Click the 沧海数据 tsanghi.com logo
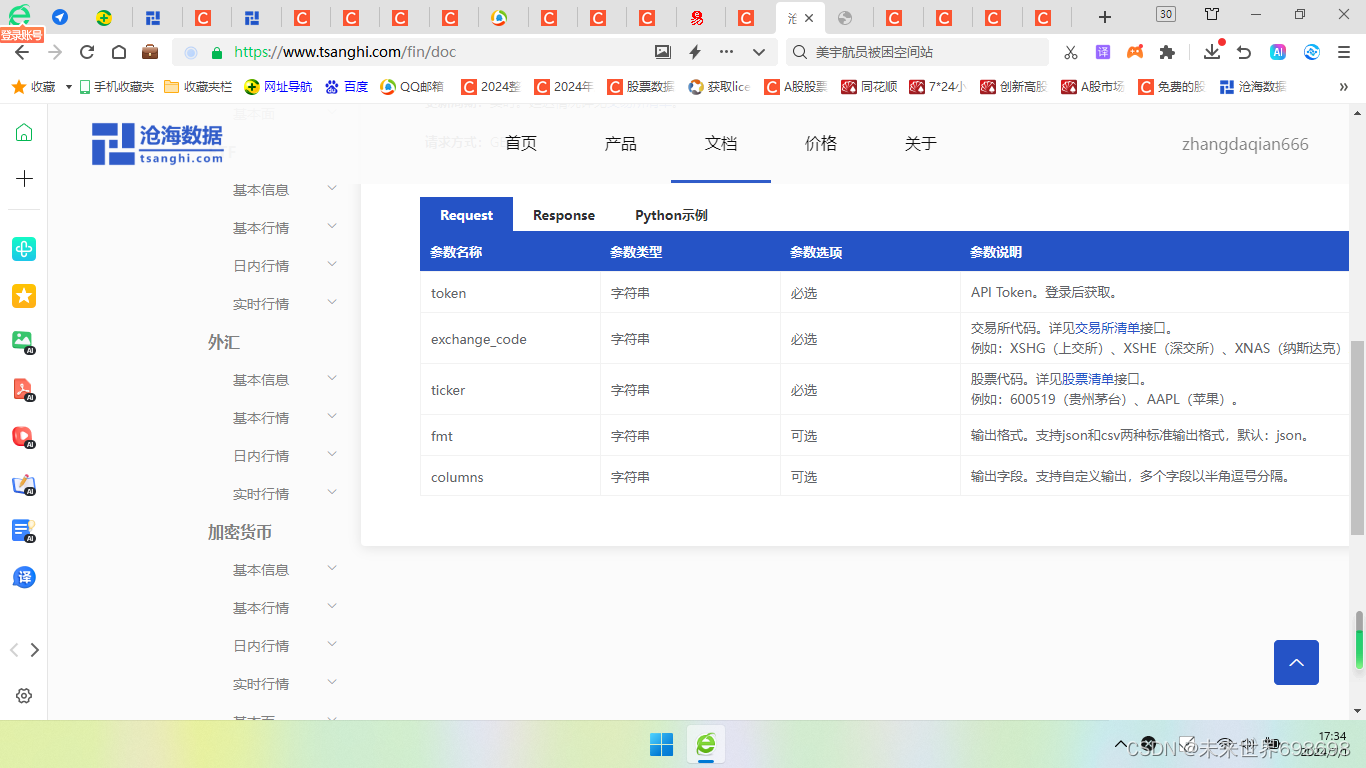Viewport: 1366px width, 768px height. (158, 144)
